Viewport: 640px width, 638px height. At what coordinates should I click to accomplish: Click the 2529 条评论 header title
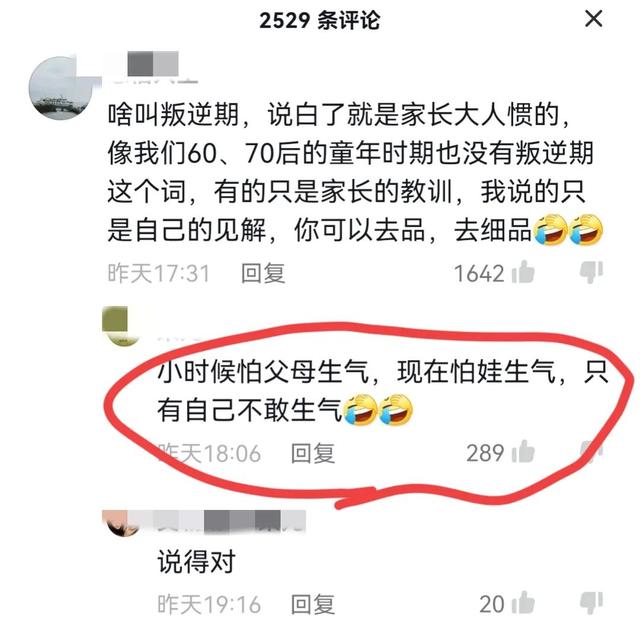point(320,20)
